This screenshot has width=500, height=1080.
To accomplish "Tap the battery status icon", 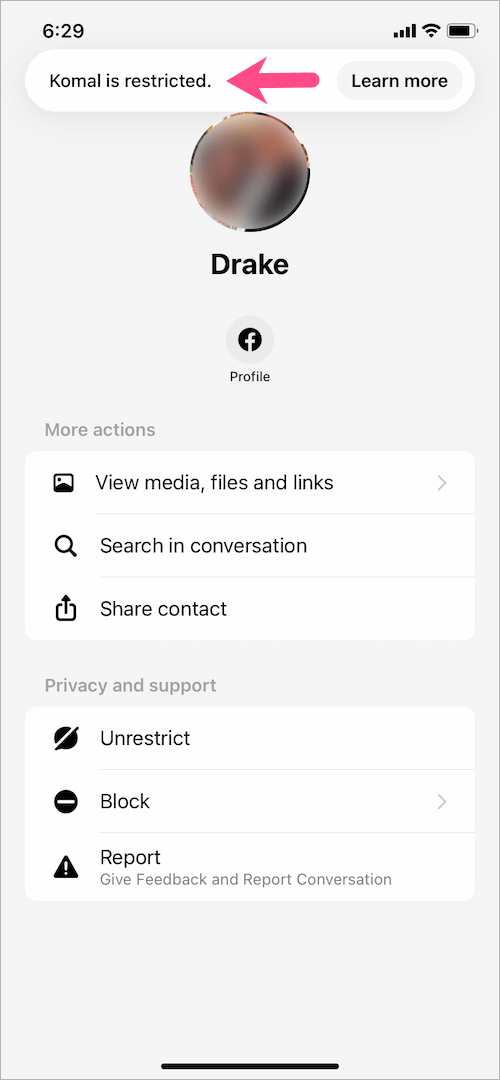I will [x=459, y=30].
